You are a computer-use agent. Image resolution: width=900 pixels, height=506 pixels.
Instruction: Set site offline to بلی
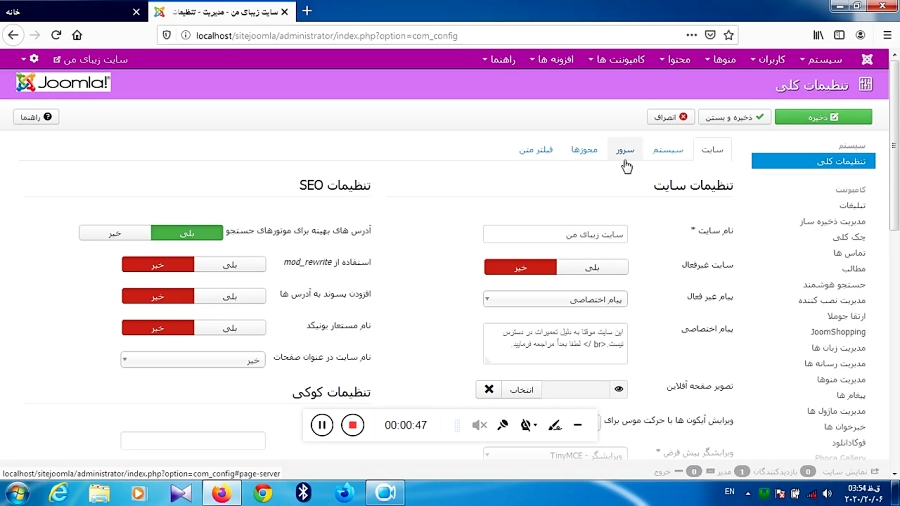tap(592, 267)
